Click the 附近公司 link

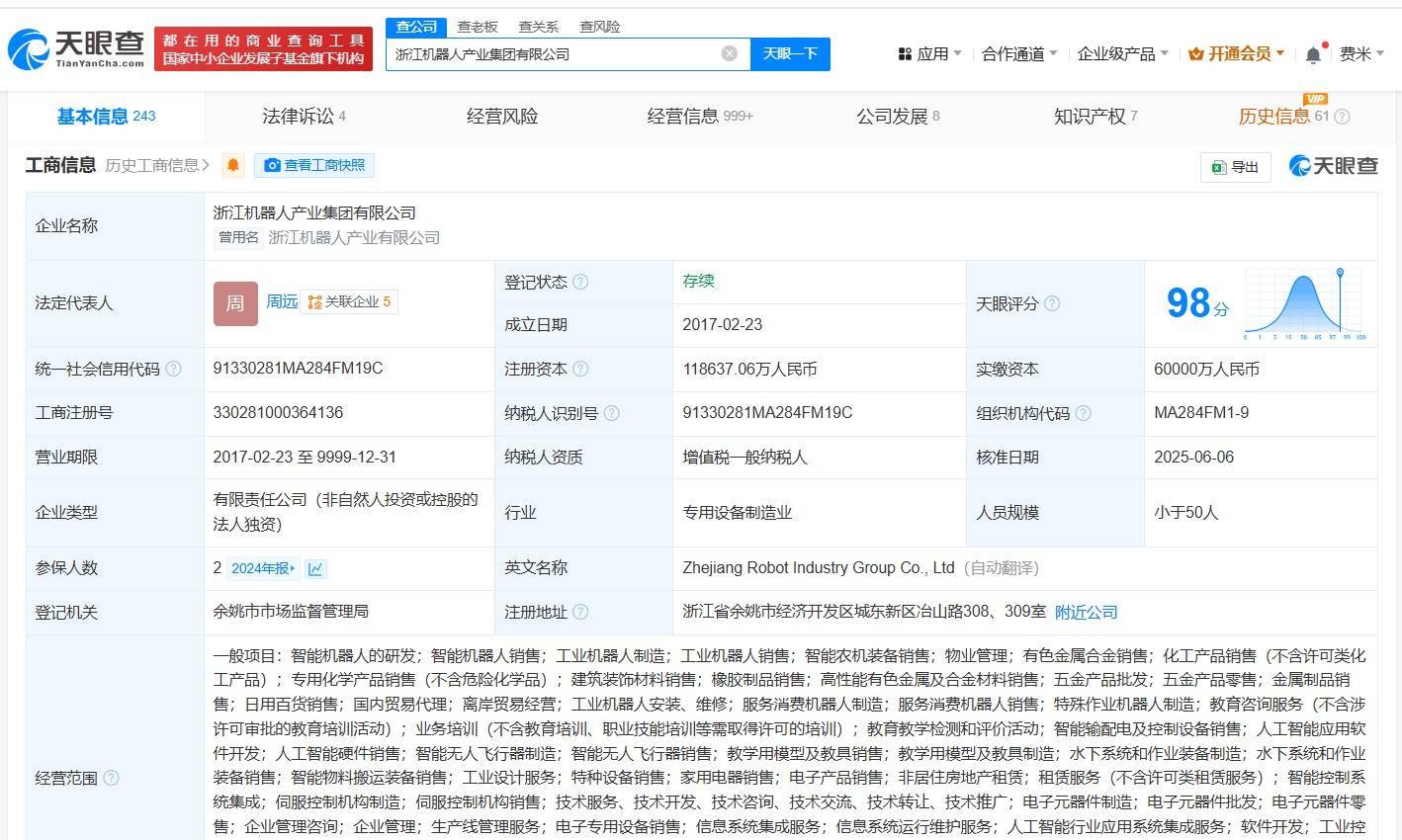(x=1086, y=612)
